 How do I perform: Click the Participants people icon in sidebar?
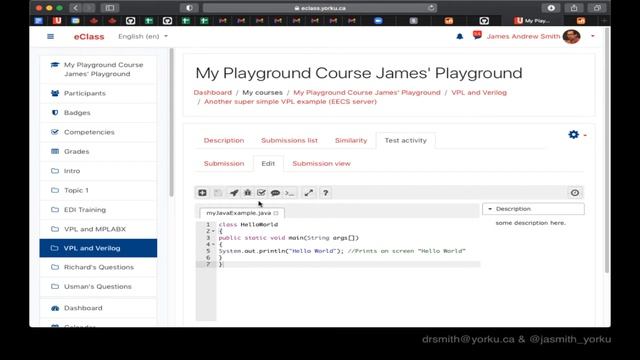pyautogui.click(x=55, y=93)
